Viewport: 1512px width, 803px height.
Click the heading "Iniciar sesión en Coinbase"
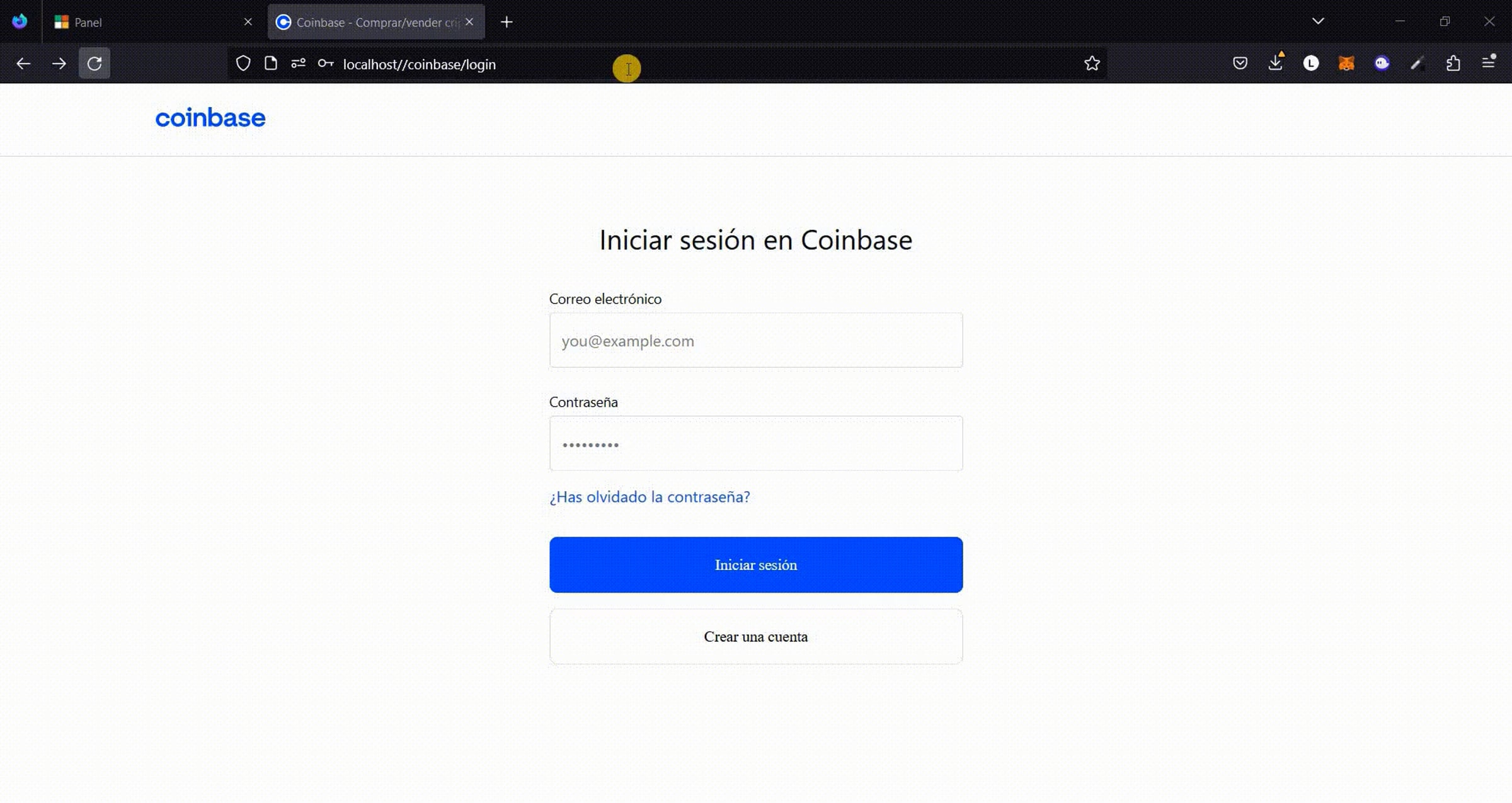pyautogui.click(x=756, y=240)
